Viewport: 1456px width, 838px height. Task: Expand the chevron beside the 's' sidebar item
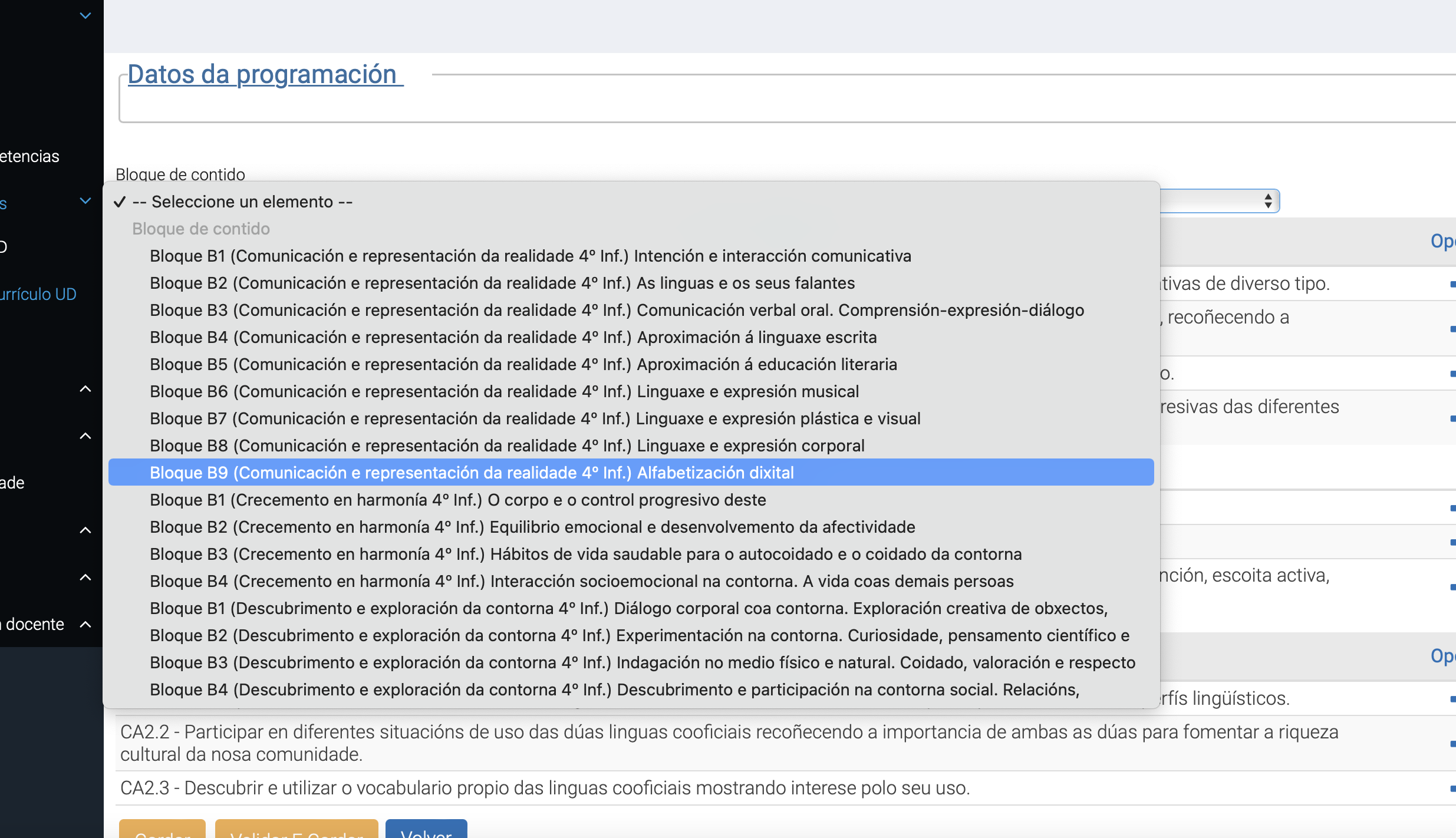(x=85, y=201)
